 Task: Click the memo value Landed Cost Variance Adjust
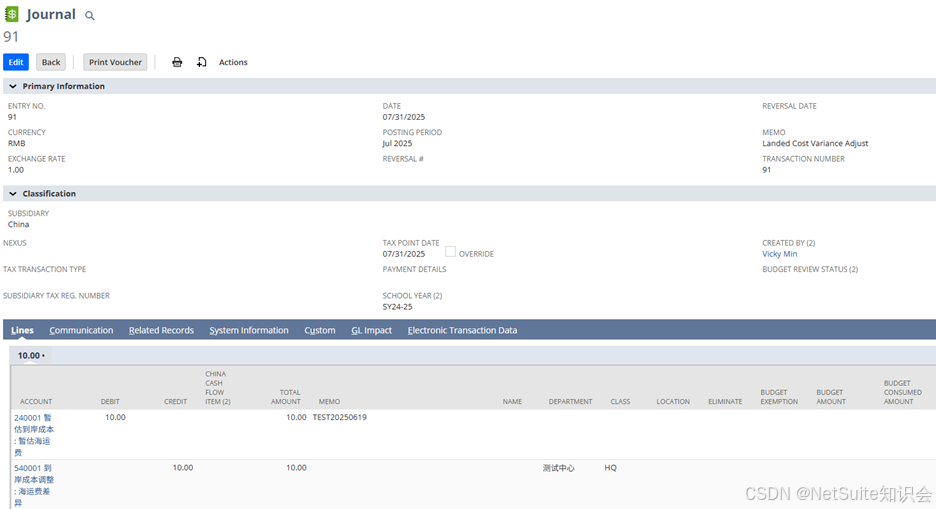pos(815,143)
